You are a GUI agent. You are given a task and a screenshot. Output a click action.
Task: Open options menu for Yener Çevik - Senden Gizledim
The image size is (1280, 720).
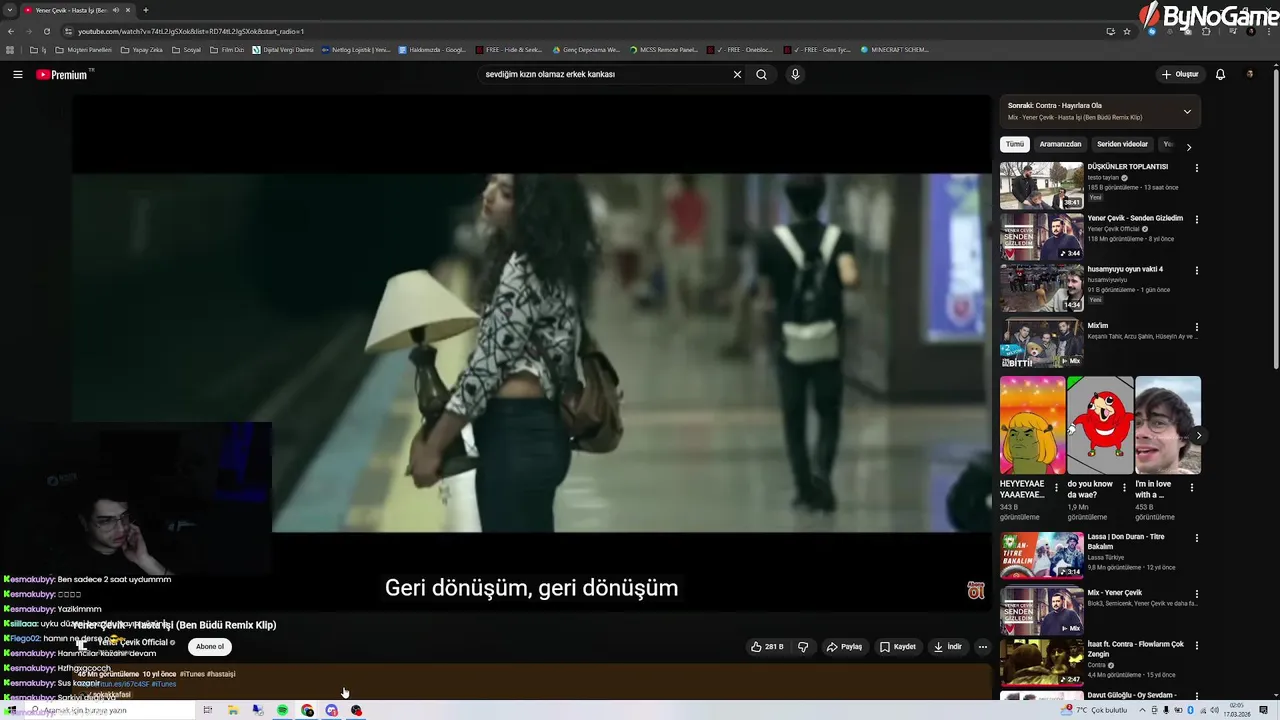(1196, 219)
